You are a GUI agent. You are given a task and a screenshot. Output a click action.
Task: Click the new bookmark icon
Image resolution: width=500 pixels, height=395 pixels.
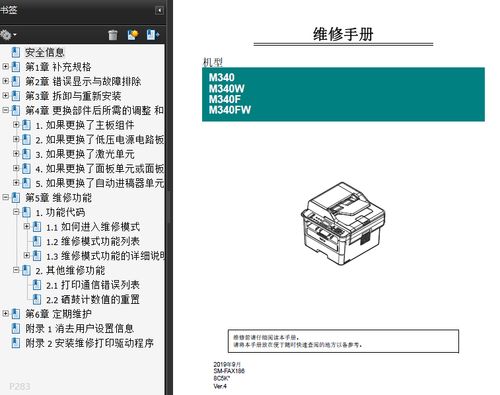[133, 35]
